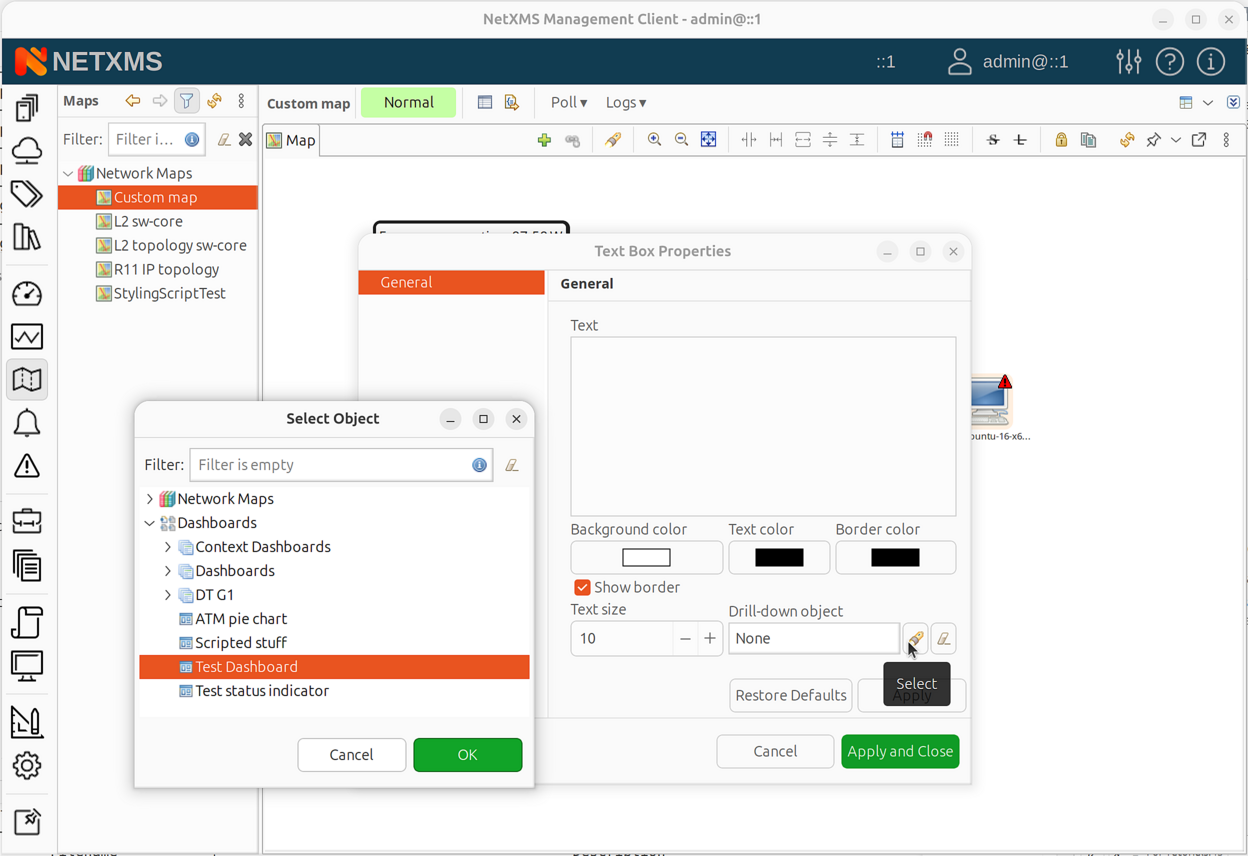Click the zoom in magnifier icon

(x=654, y=140)
